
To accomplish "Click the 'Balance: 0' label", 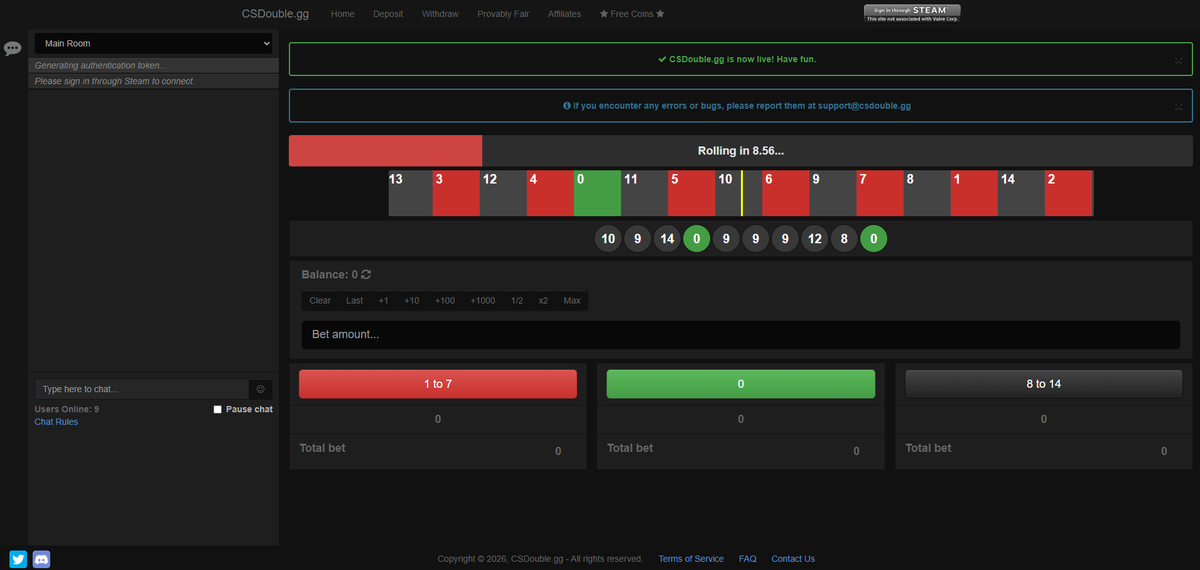I will (x=329, y=274).
